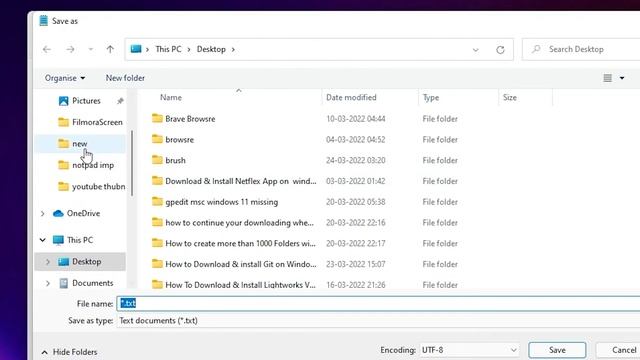
Task: Select Desktop in the address path
Action: (x=211, y=49)
